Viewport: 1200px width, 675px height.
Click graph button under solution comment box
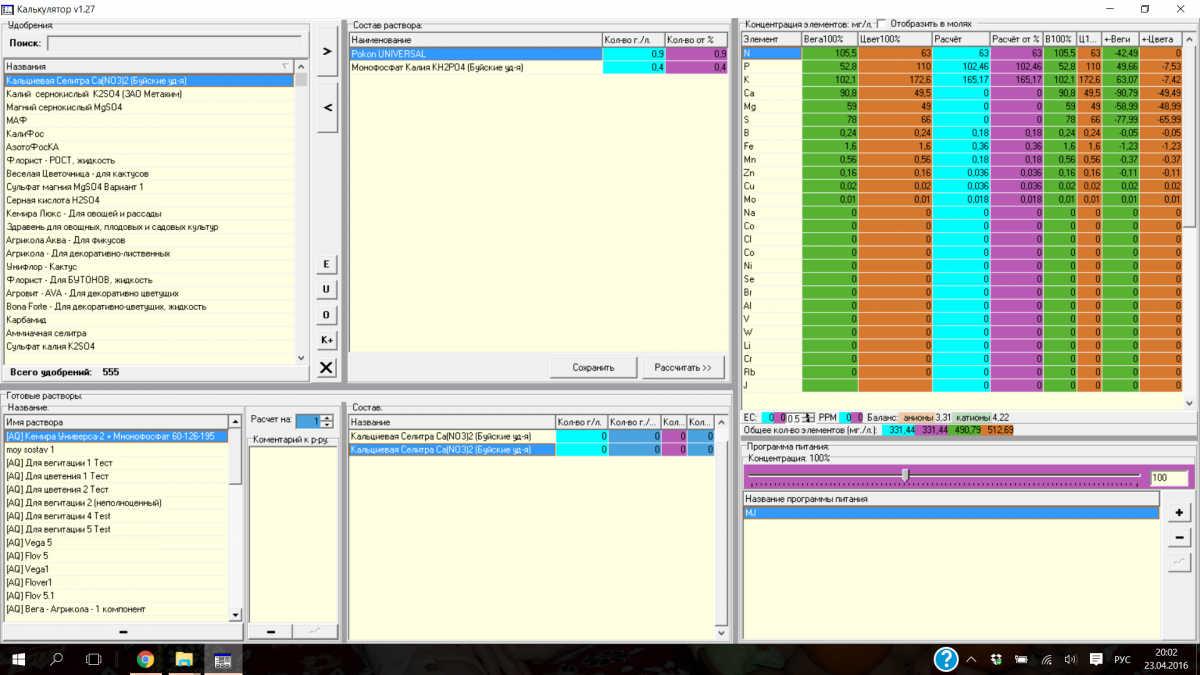tap(315, 632)
